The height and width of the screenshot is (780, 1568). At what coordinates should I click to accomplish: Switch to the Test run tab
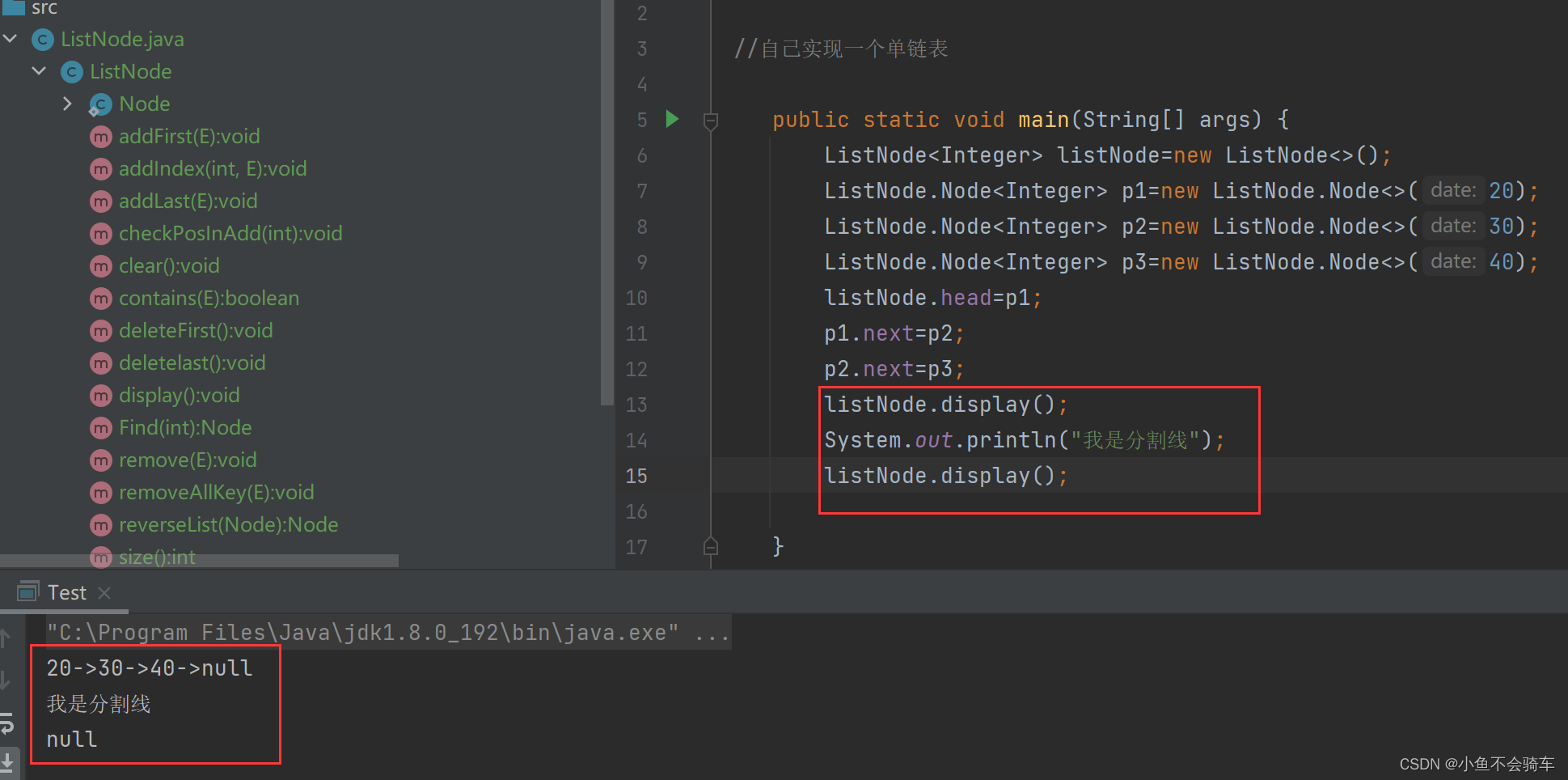pyautogui.click(x=66, y=593)
